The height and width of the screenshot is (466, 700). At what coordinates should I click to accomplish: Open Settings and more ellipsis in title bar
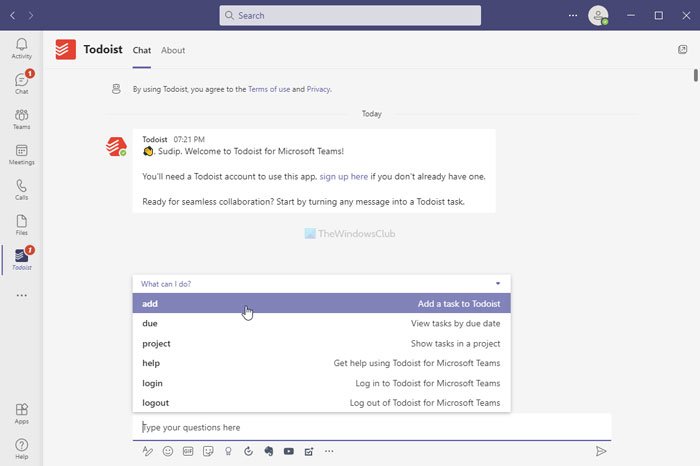(x=573, y=16)
